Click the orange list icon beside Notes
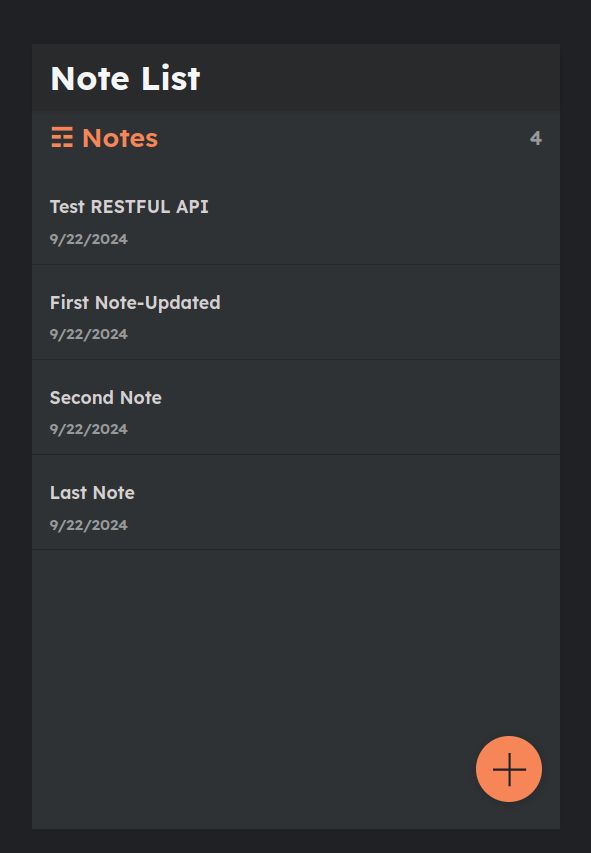 coord(62,137)
